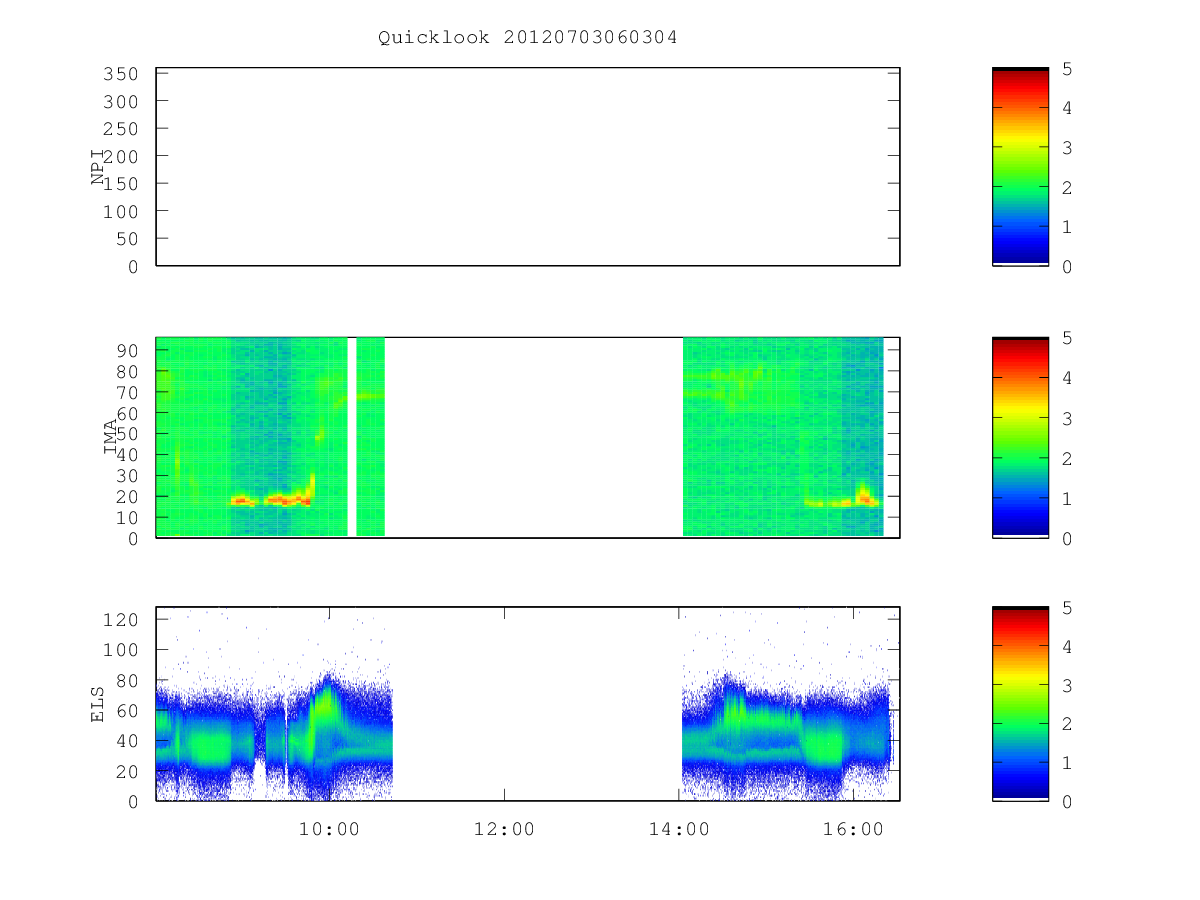Viewport: 1200px width, 900px height.
Task: Click the 120 tick label on ELS axis
Action: pos(122,619)
